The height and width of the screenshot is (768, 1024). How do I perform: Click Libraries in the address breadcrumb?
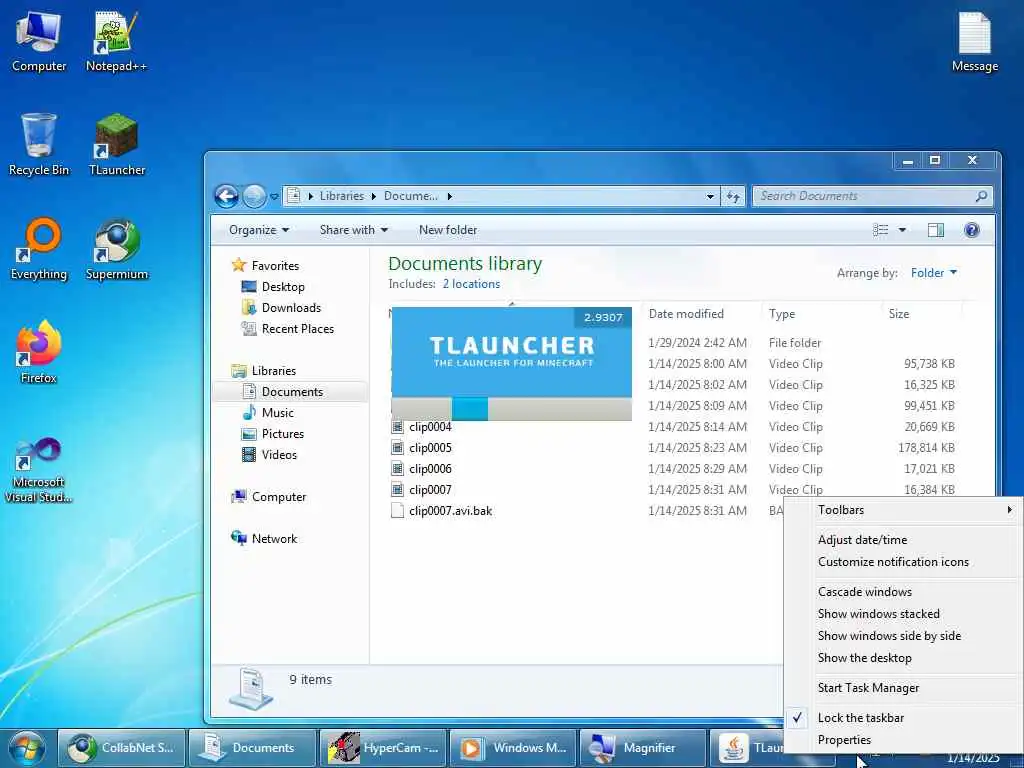pos(342,196)
